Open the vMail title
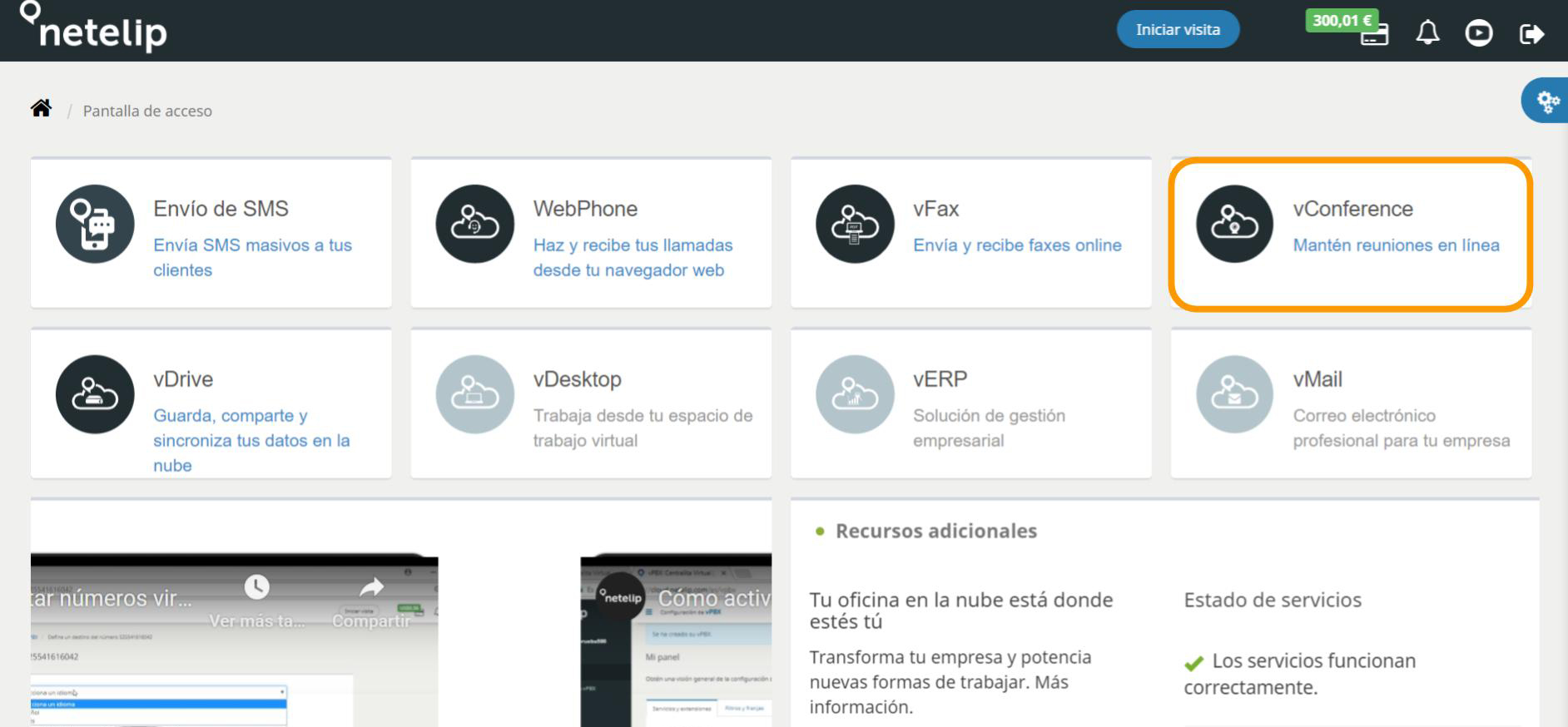 coord(1317,378)
